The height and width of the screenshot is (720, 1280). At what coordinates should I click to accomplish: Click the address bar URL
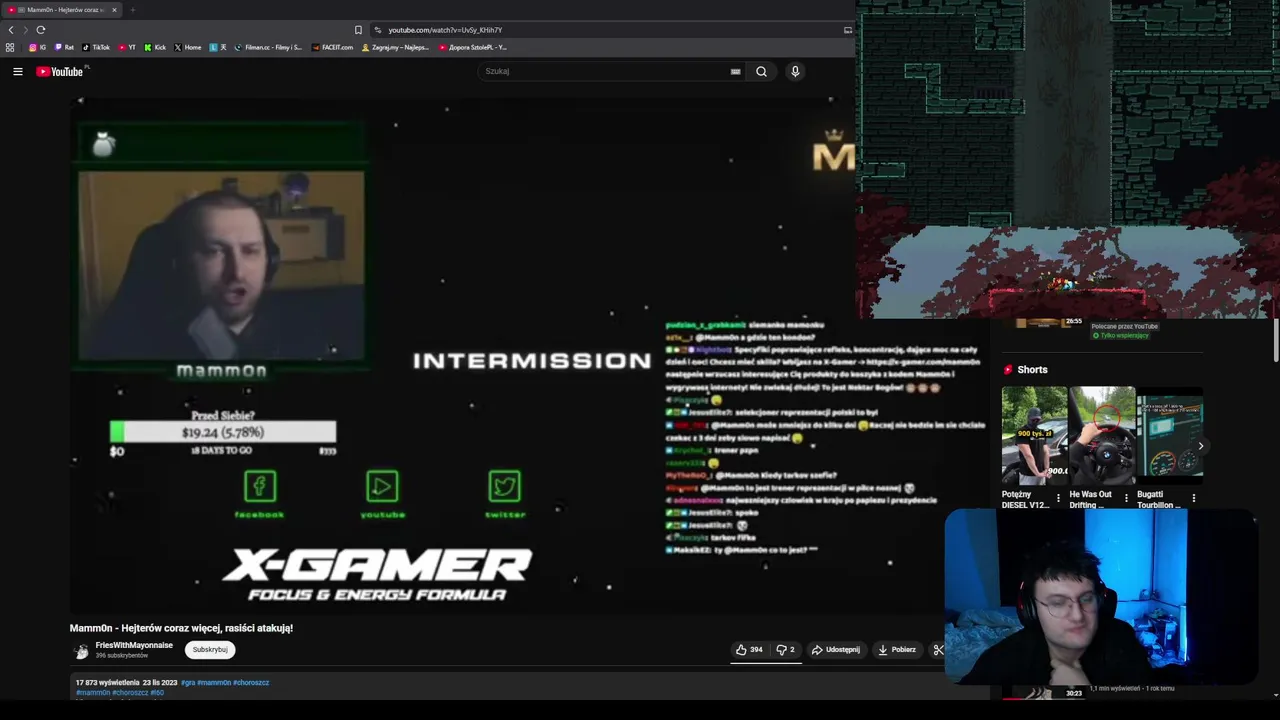point(445,30)
